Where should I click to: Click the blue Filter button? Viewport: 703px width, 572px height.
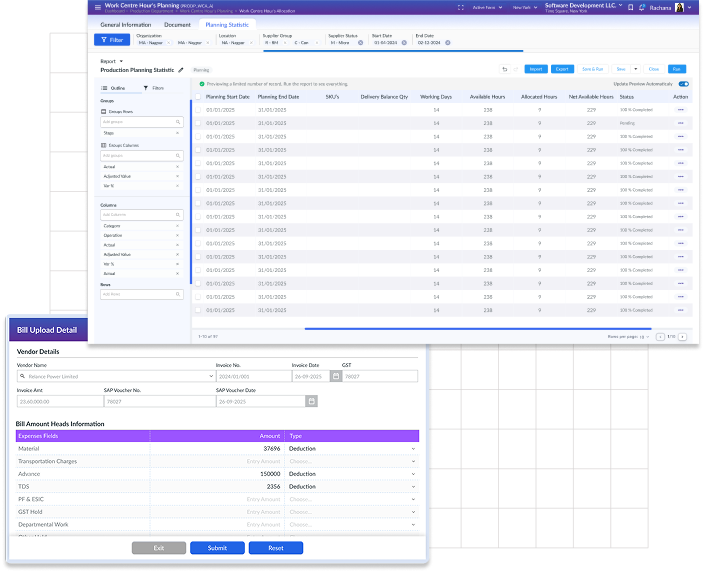[112, 40]
